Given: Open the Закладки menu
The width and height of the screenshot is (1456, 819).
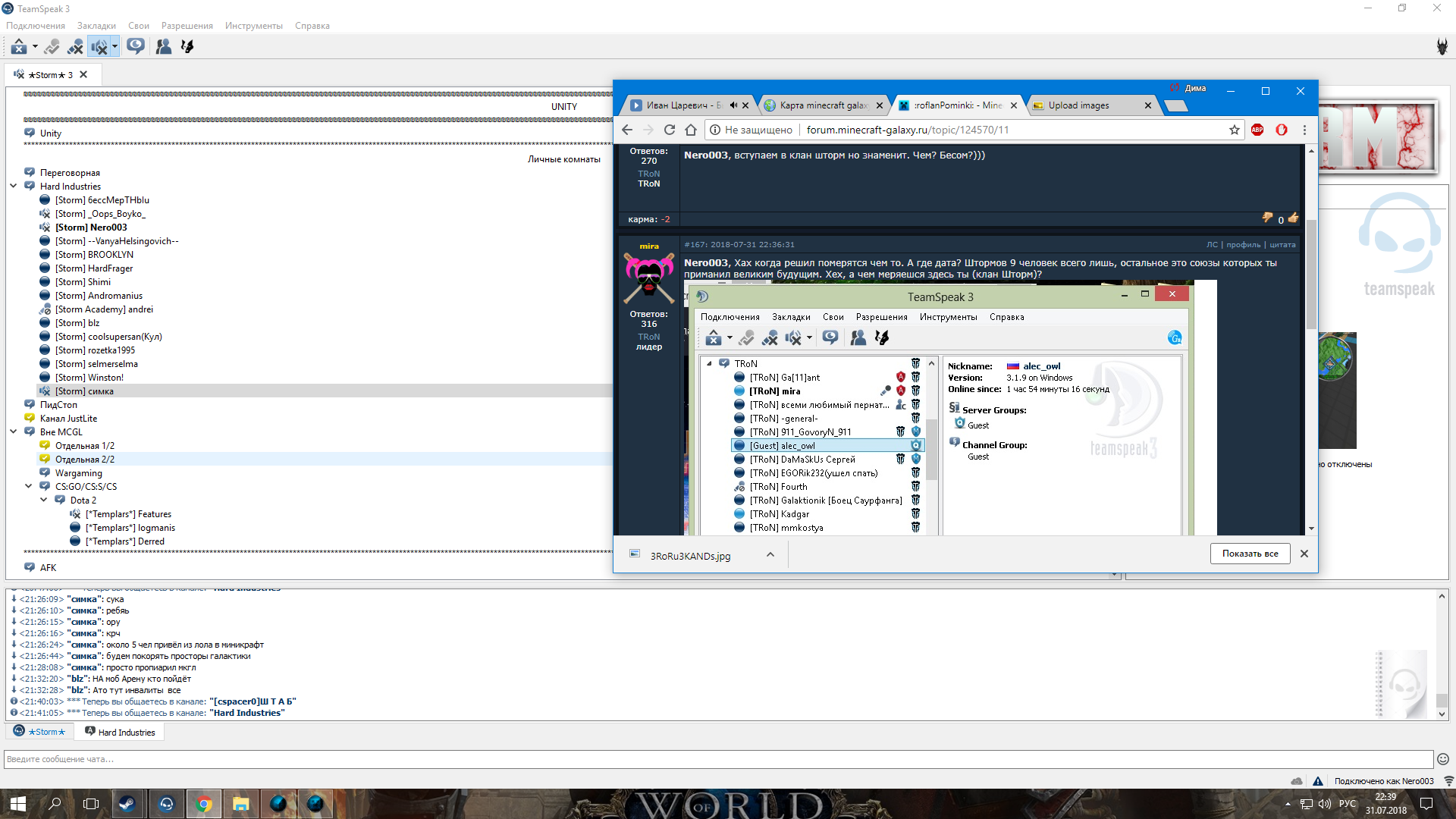Looking at the screenshot, I should (96, 26).
